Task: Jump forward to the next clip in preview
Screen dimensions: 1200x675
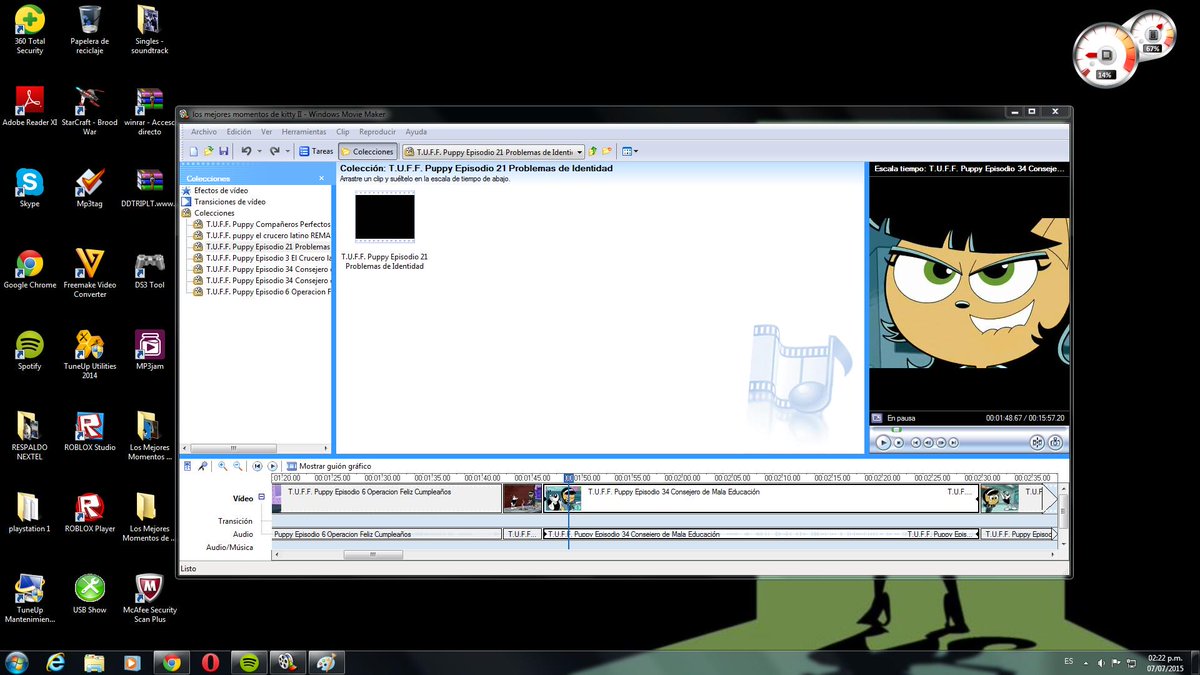Action: [x=955, y=442]
